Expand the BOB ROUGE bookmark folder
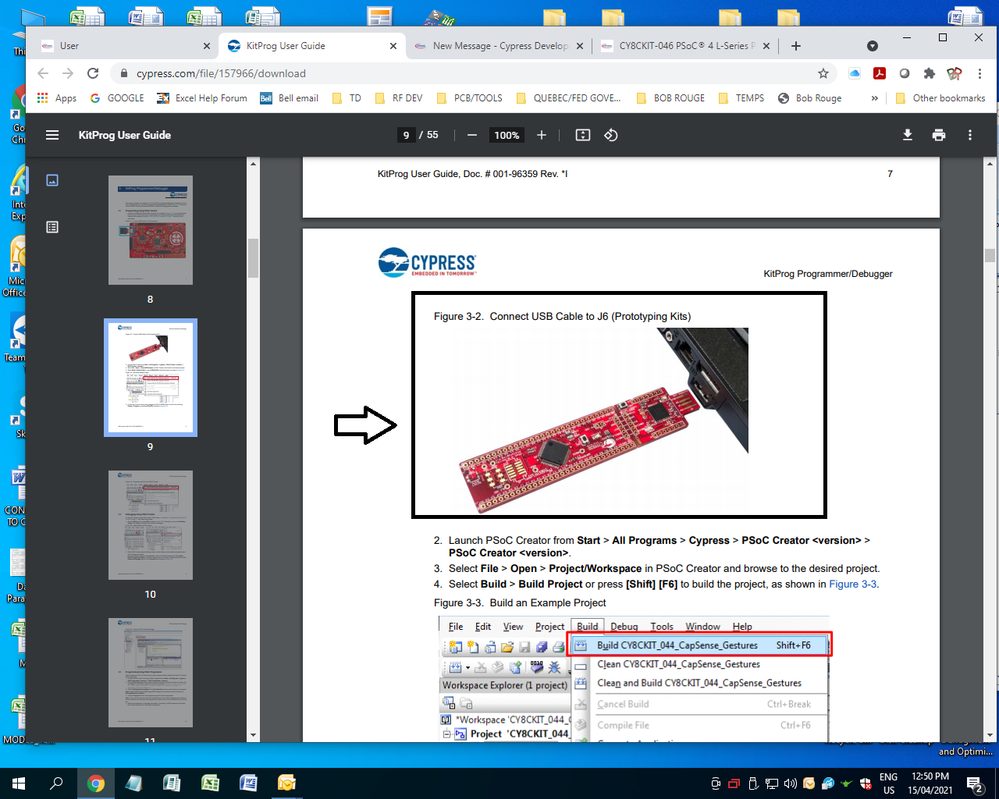999x799 pixels. (x=671, y=98)
